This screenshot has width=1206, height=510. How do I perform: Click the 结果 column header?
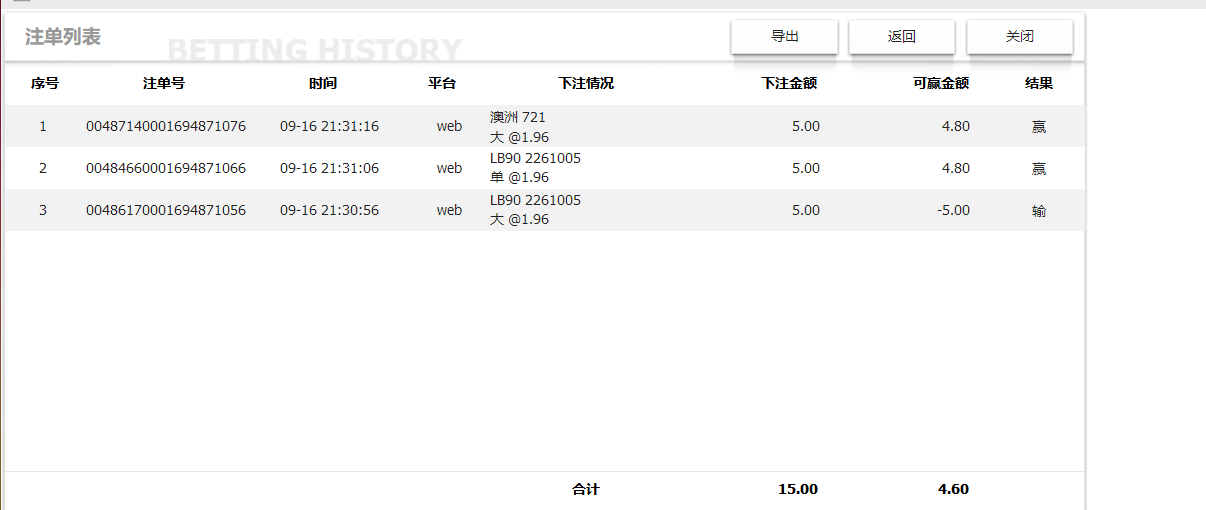click(1039, 84)
